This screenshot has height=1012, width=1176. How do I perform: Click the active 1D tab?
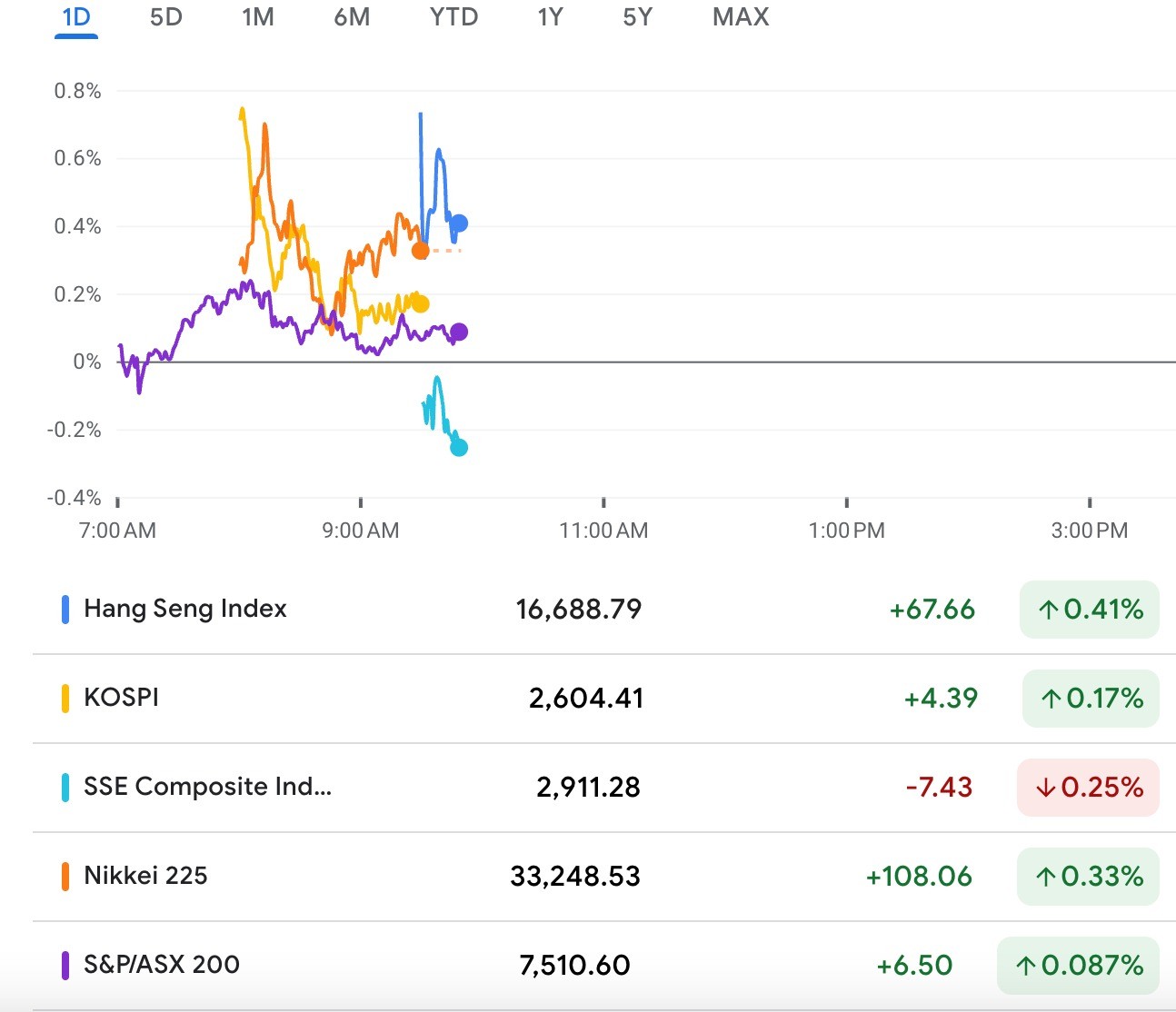click(76, 17)
